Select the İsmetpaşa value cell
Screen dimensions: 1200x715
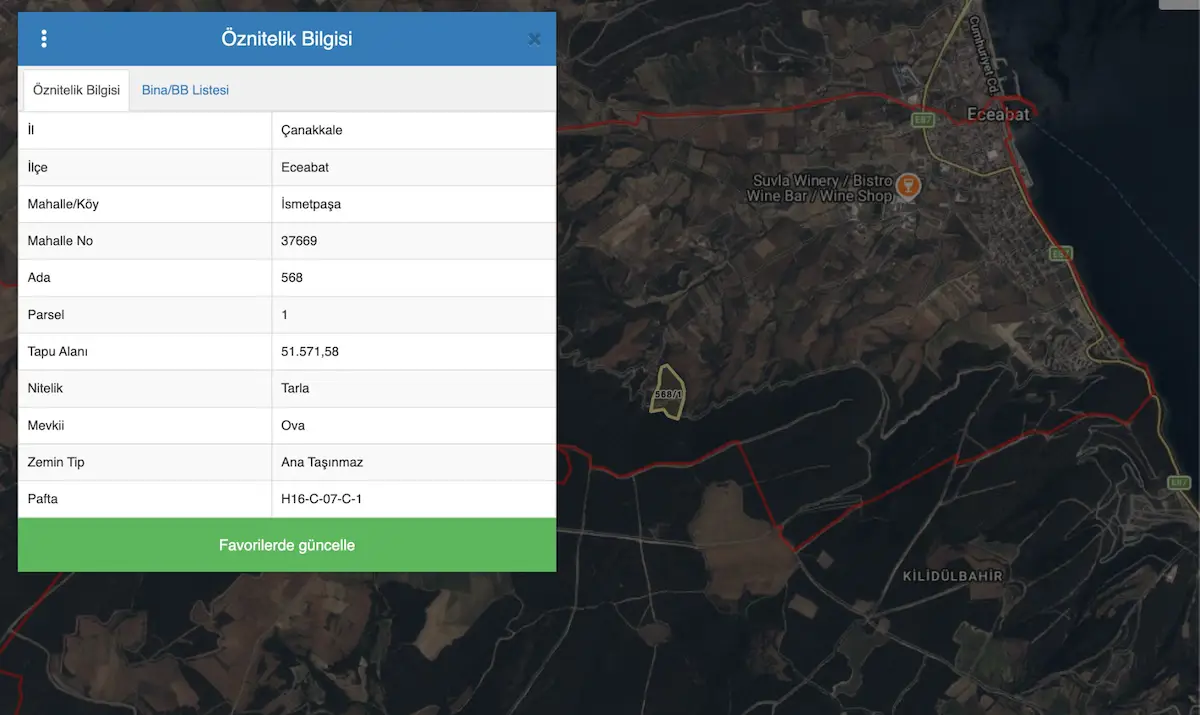[414, 204]
